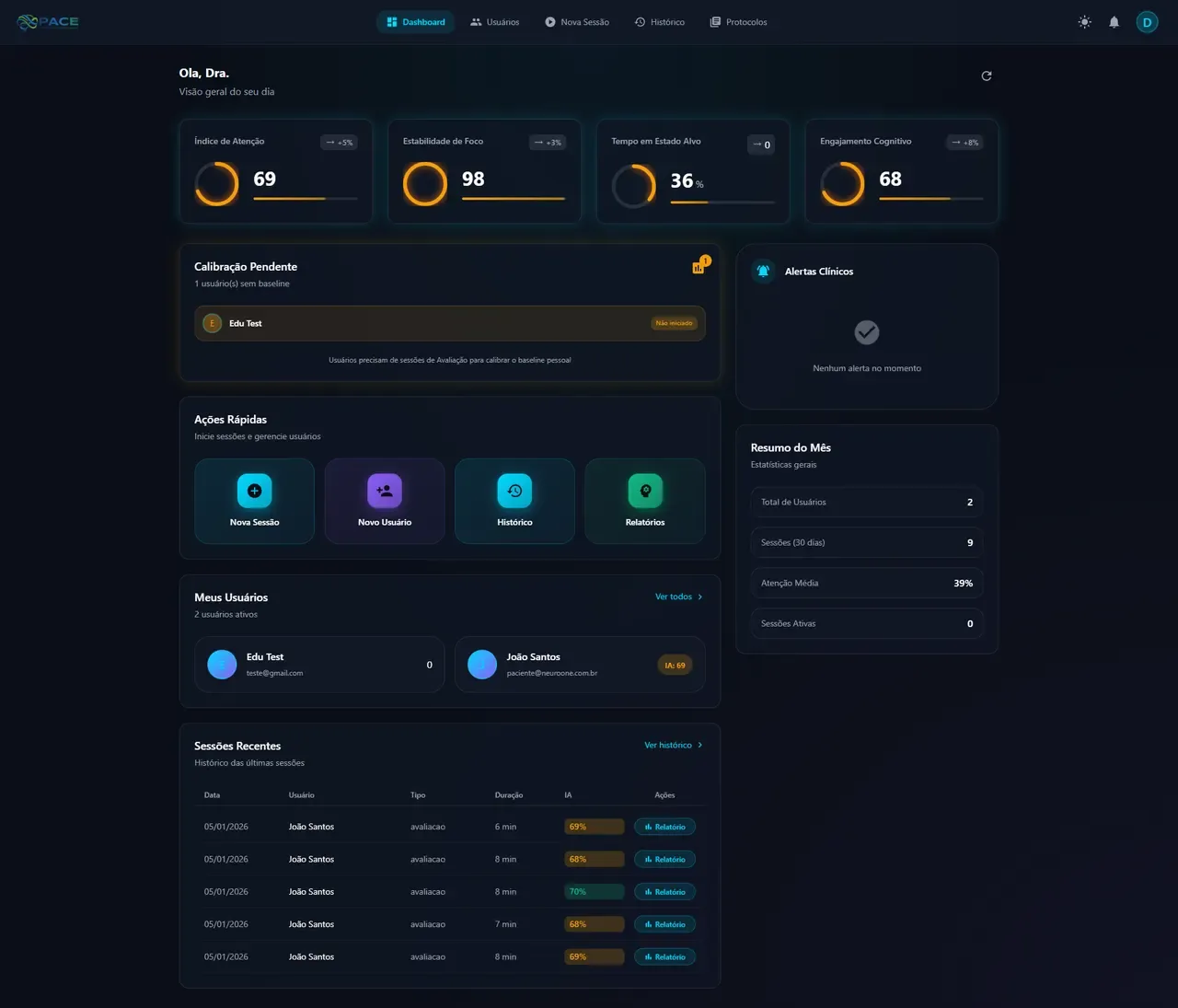Open Relatório for the 7 min session

(x=664, y=924)
